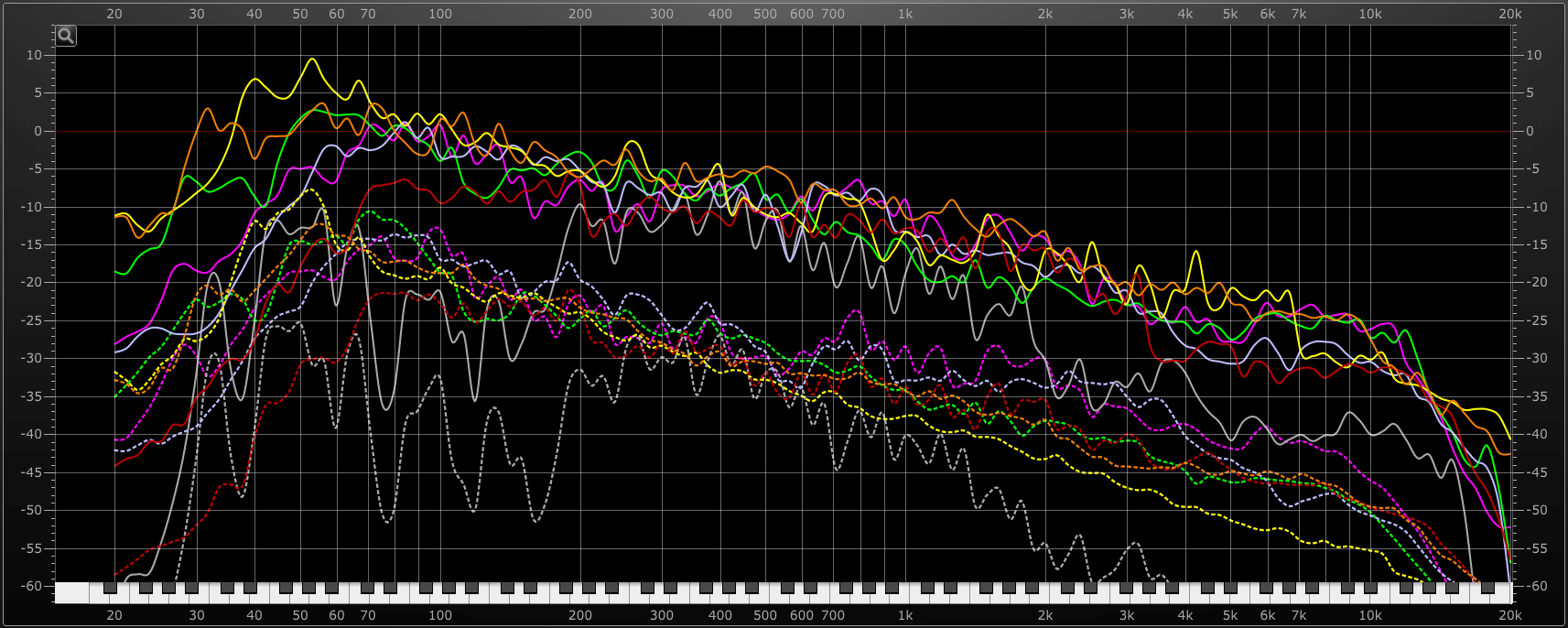Click the 0 dB label on left scale

pyautogui.click(x=38, y=131)
